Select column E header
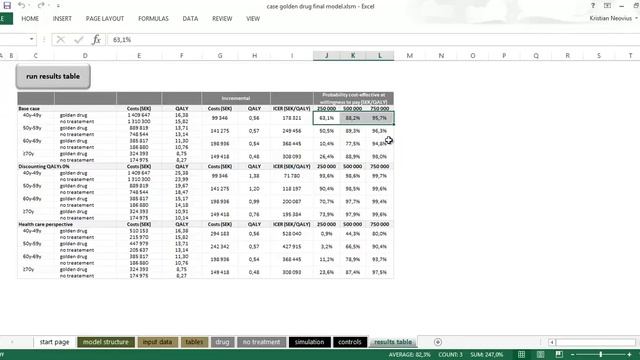The width and height of the screenshot is (640, 360). click(x=139, y=56)
